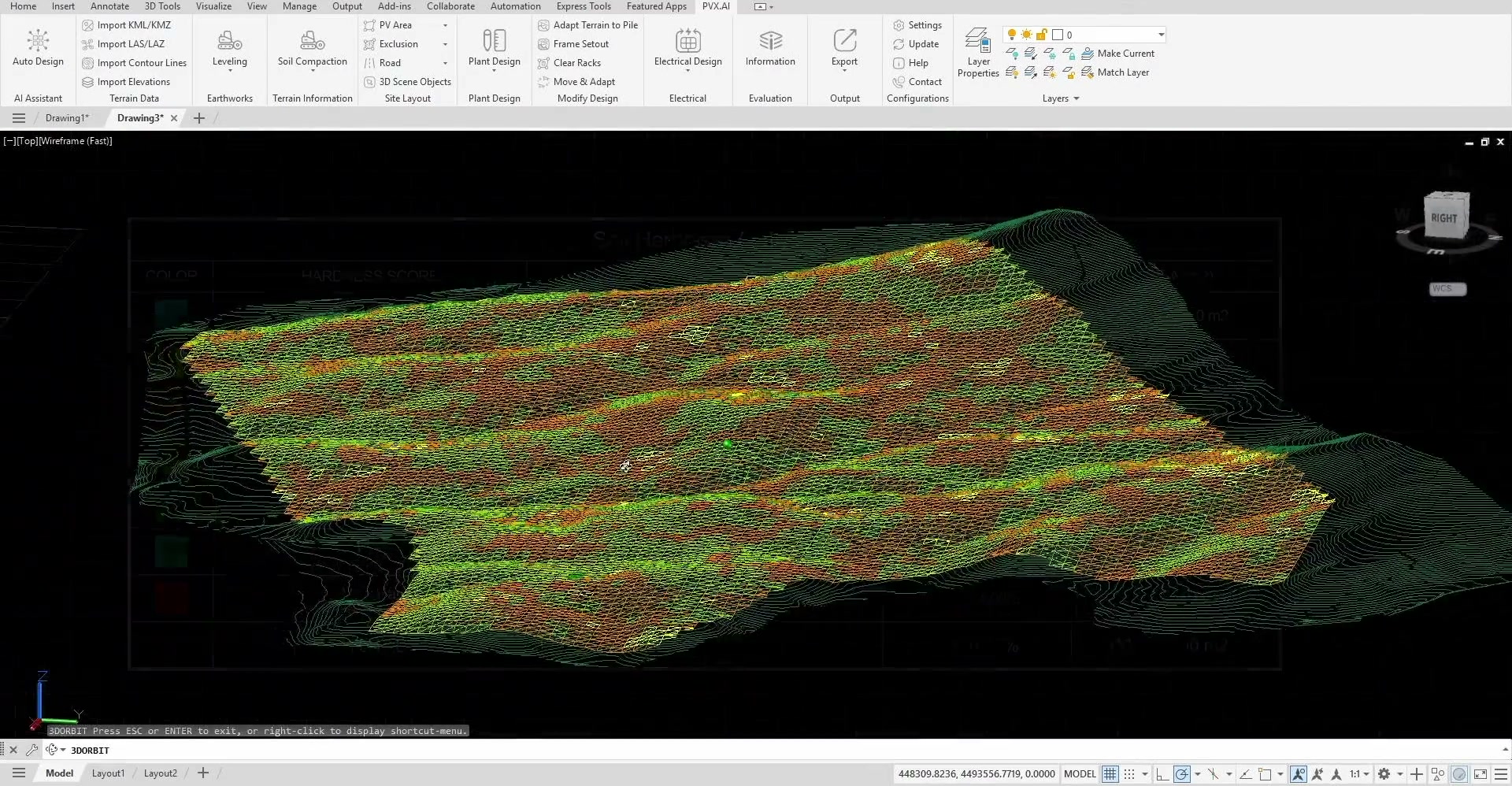Toggle the drawing grid display
This screenshot has width=1512, height=786.
pyautogui.click(x=1110, y=774)
